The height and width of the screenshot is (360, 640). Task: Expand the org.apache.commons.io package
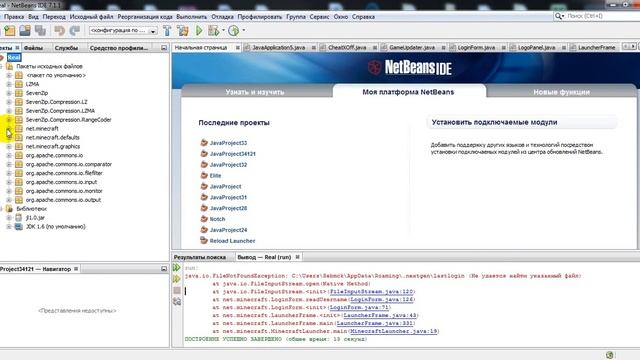coord(9,156)
